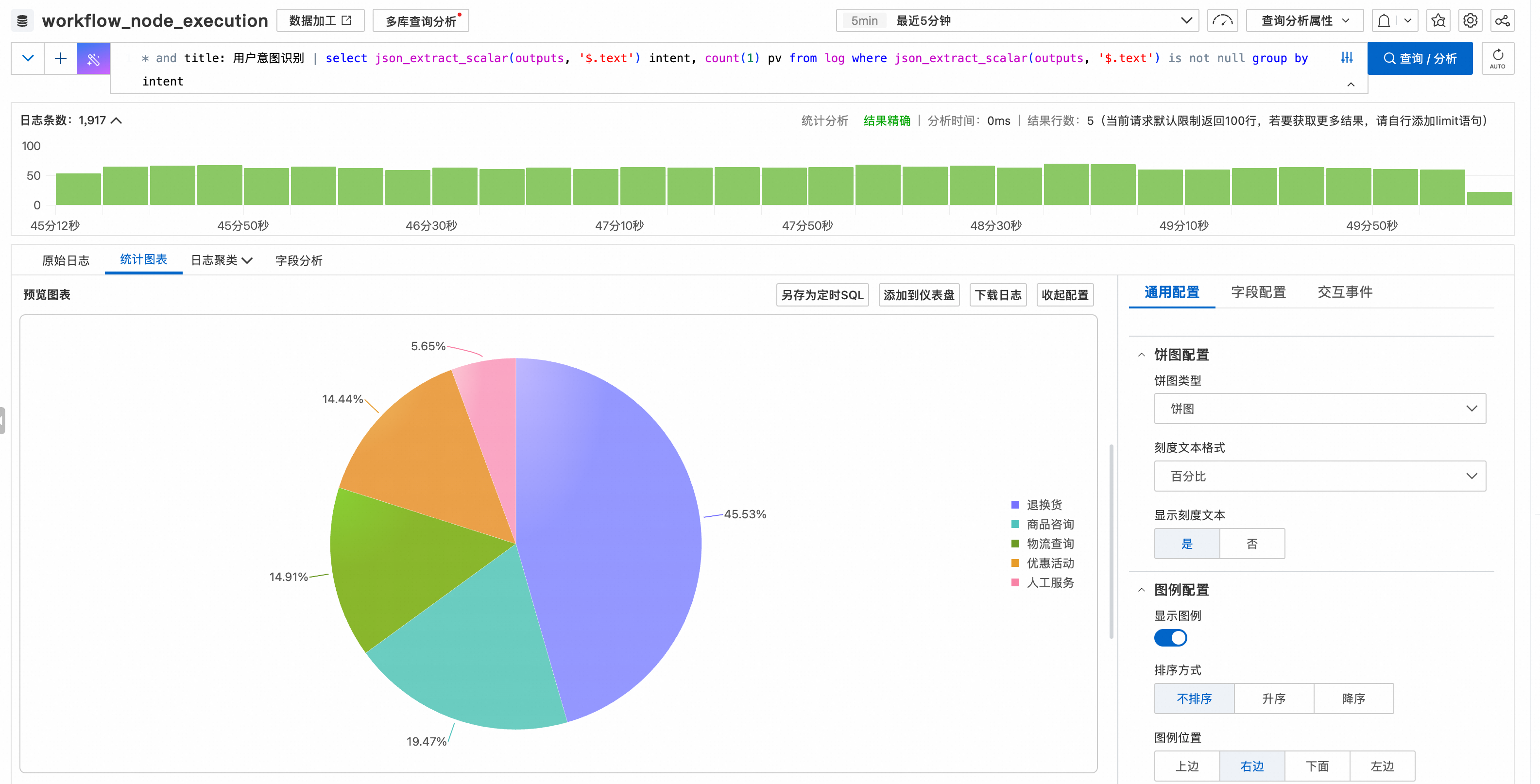Switch to the 原始日志 tab
Screen dimensions: 1540x784
[66, 260]
